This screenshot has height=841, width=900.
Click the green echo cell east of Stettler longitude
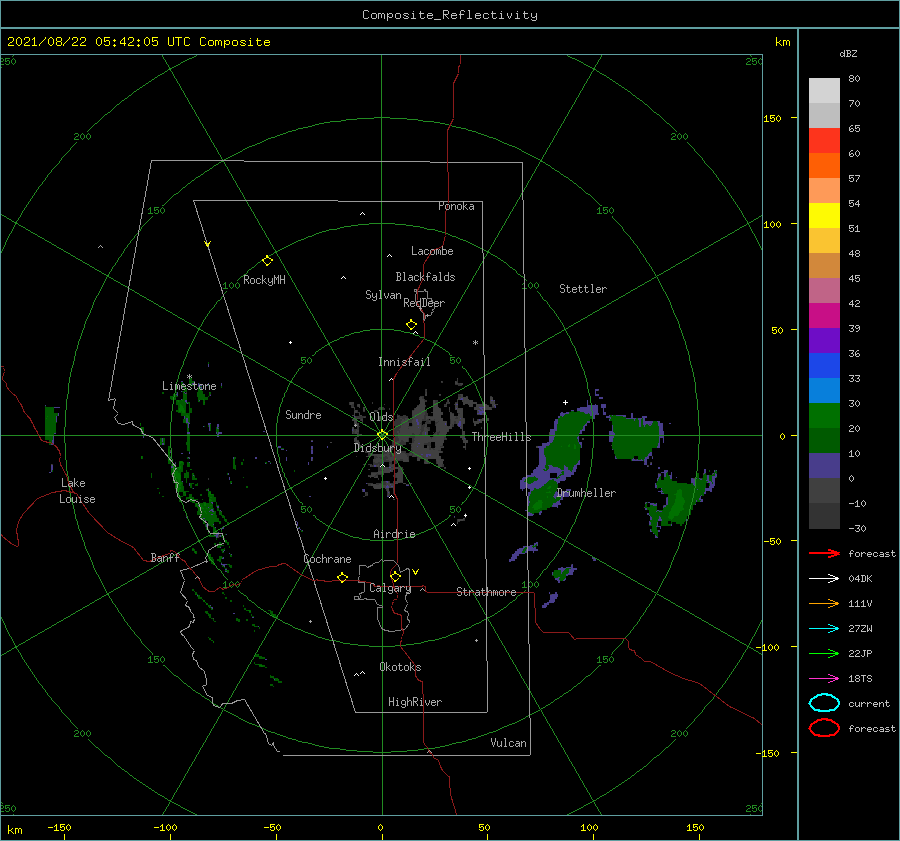tap(636, 437)
